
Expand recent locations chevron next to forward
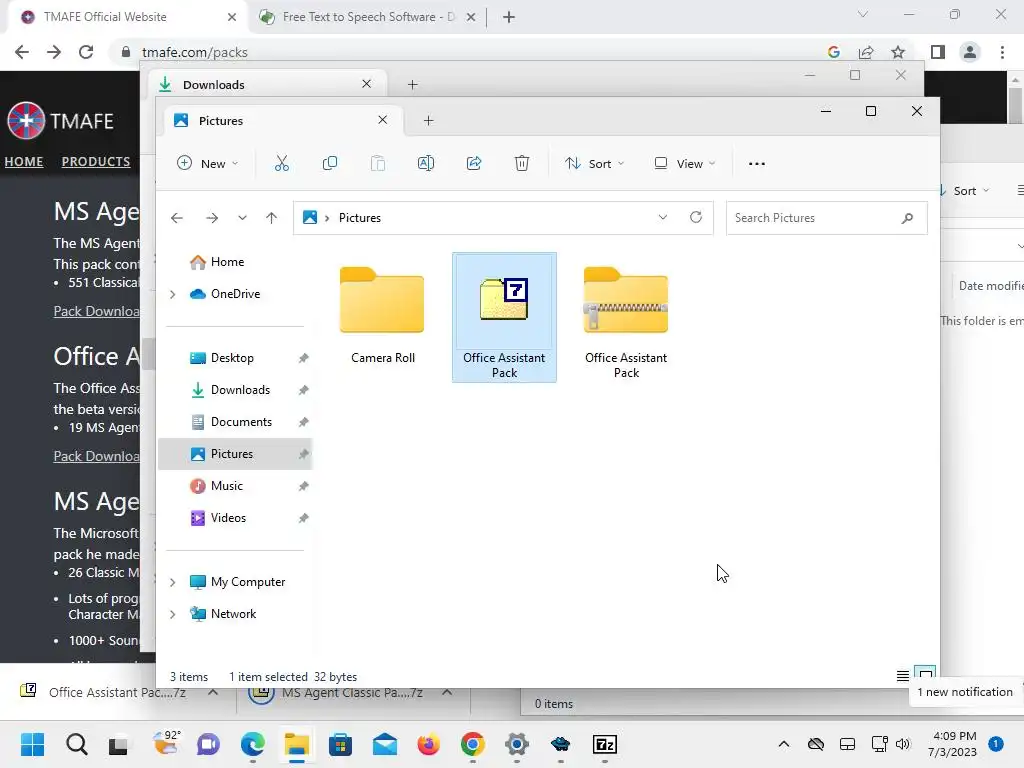click(x=242, y=218)
